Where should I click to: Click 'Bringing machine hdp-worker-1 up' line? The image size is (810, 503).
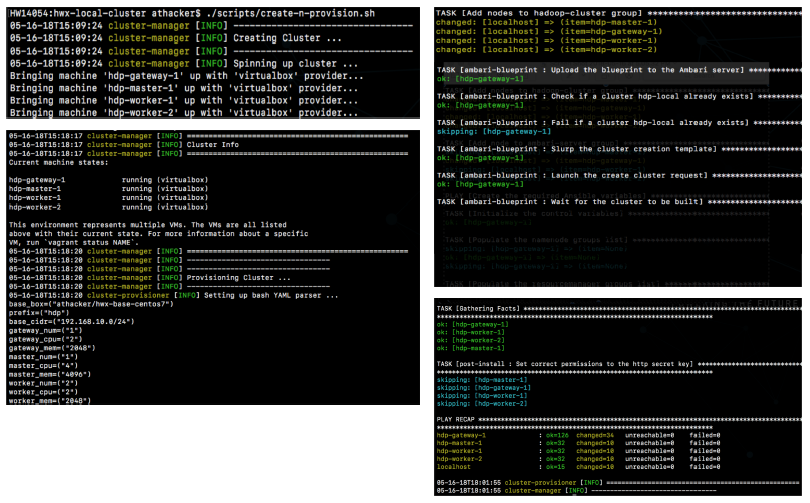[x=184, y=101]
